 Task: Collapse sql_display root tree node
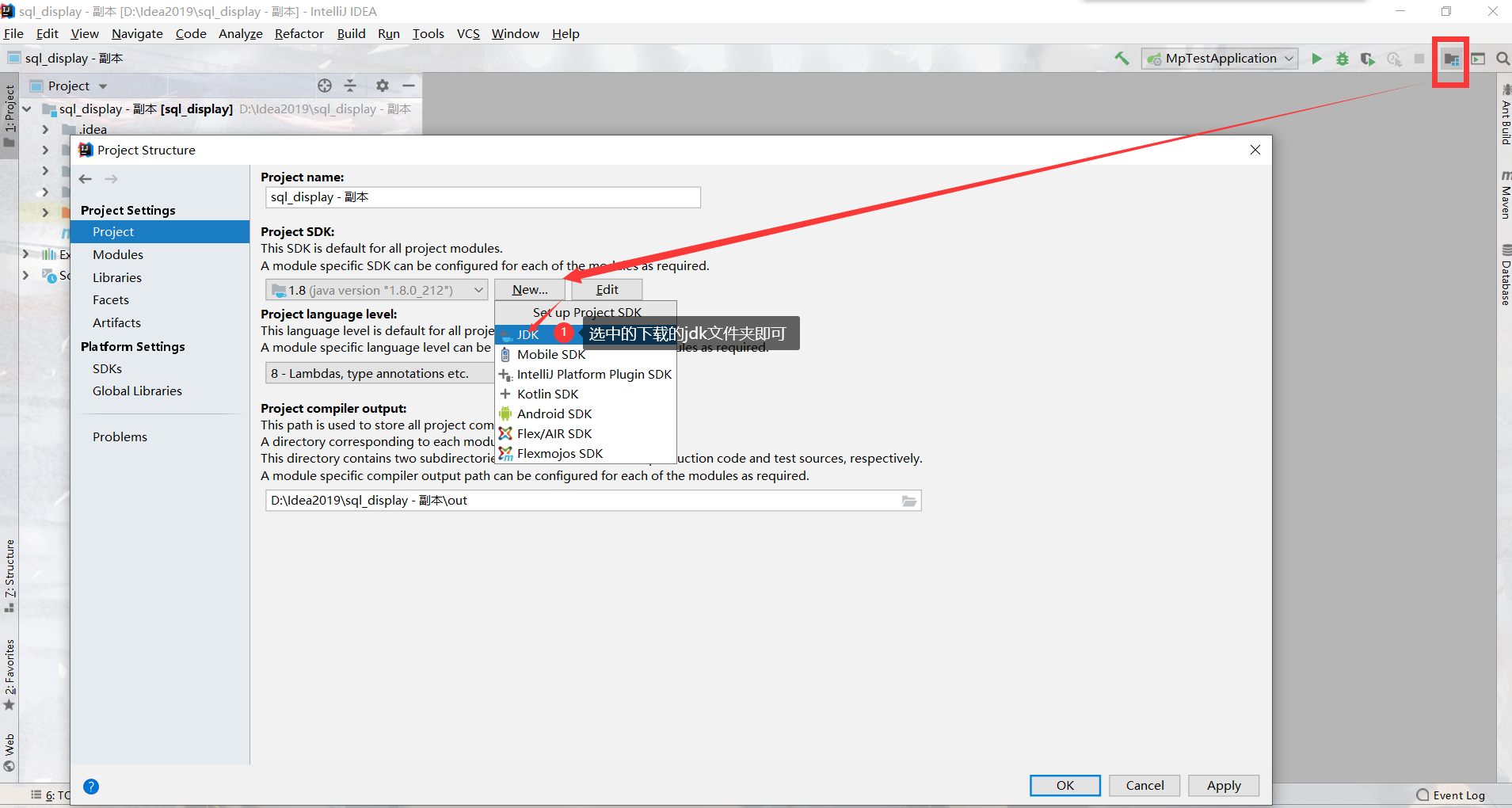pos(27,109)
